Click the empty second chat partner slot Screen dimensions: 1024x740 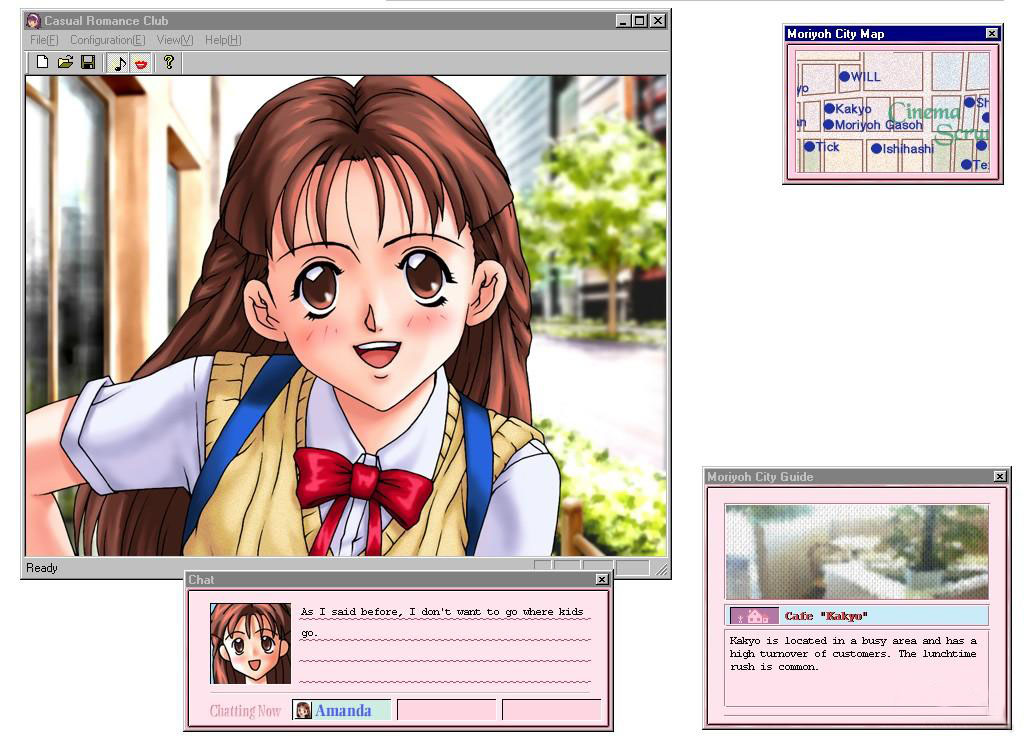click(446, 710)
